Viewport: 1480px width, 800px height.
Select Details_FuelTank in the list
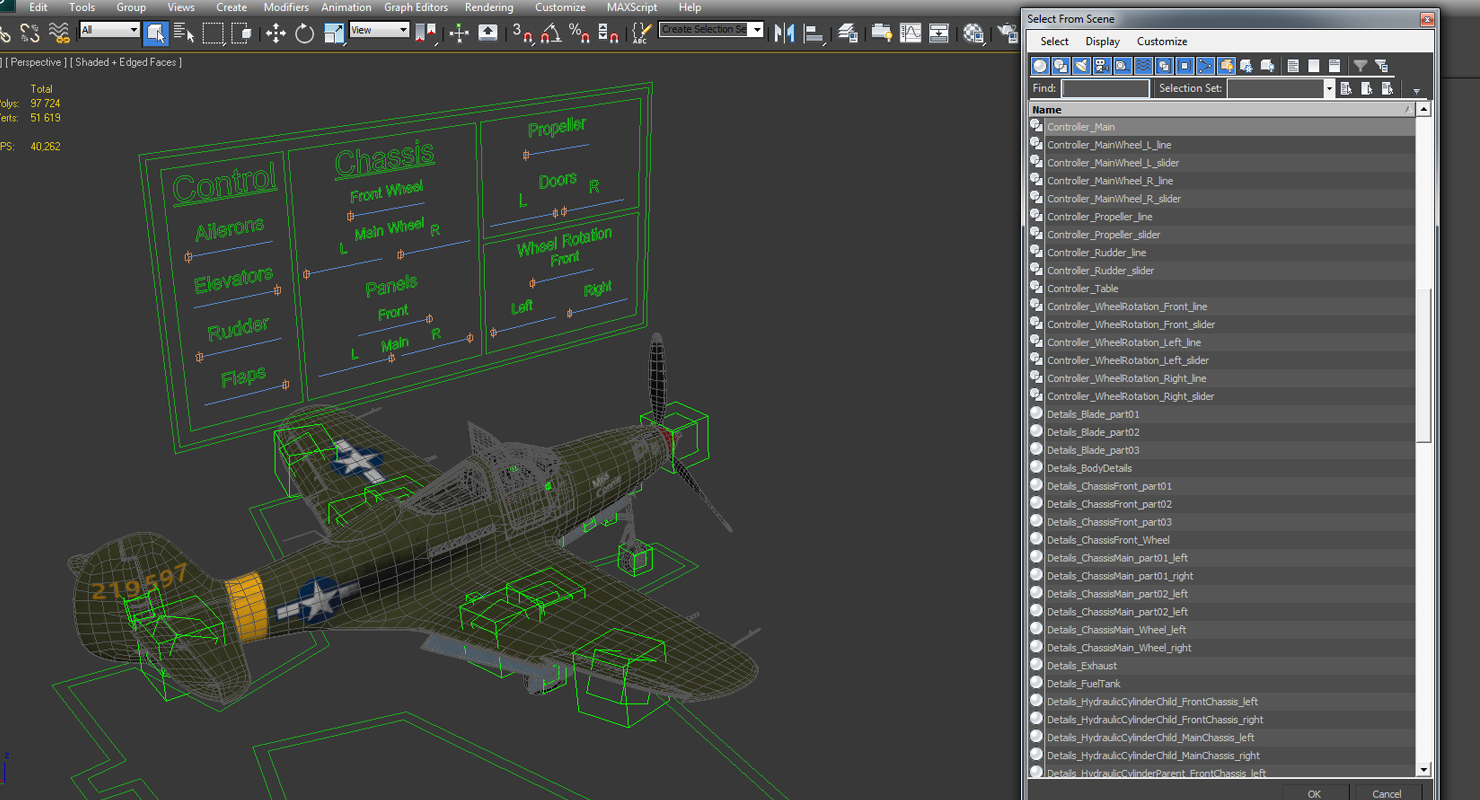point(1222,683)
